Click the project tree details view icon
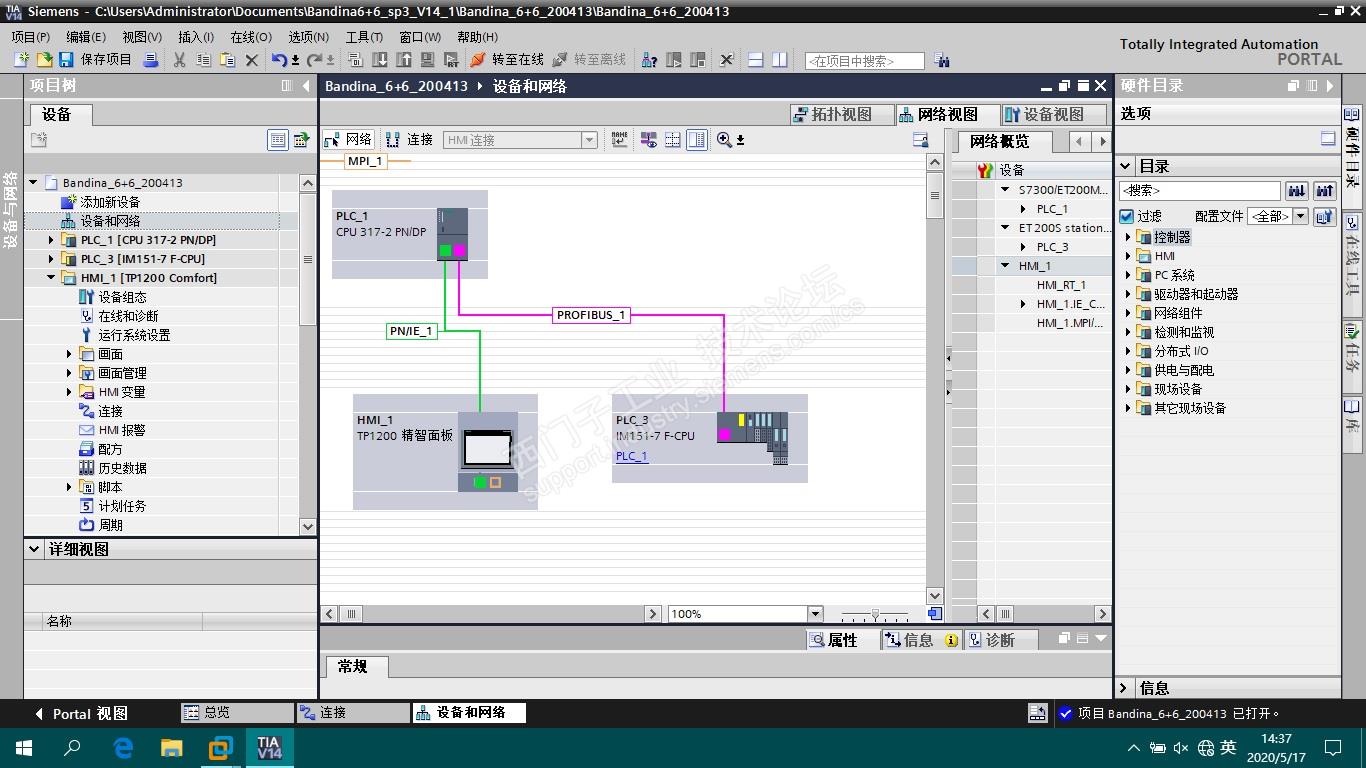 (x=278, y=140)
